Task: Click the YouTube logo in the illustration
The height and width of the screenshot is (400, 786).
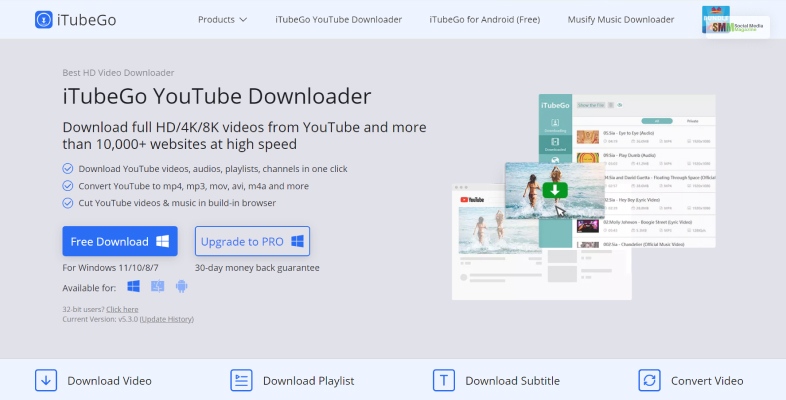Action: coord(472,199)
